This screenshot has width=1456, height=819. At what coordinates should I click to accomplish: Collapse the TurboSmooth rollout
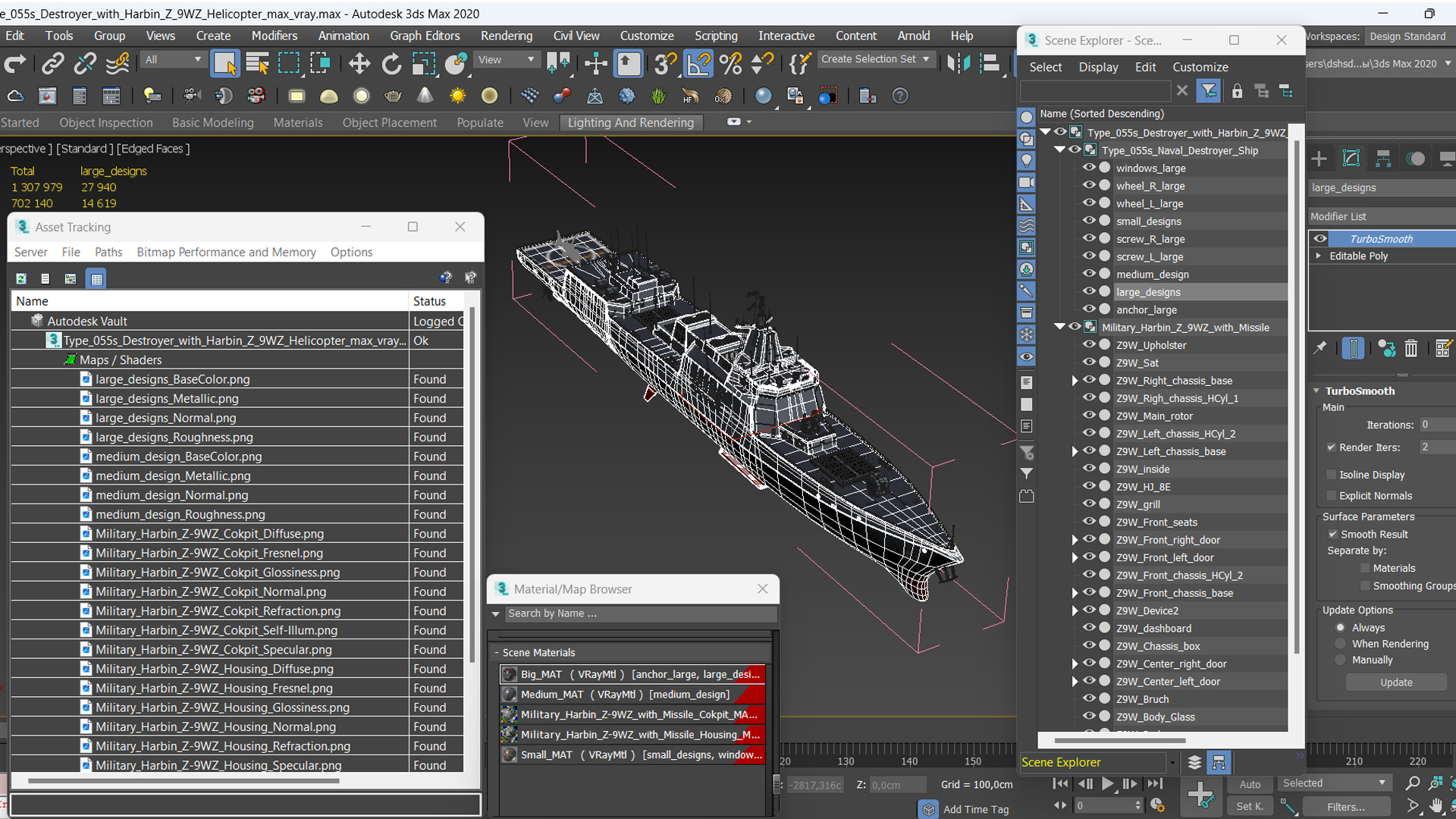pos(1316,391)
